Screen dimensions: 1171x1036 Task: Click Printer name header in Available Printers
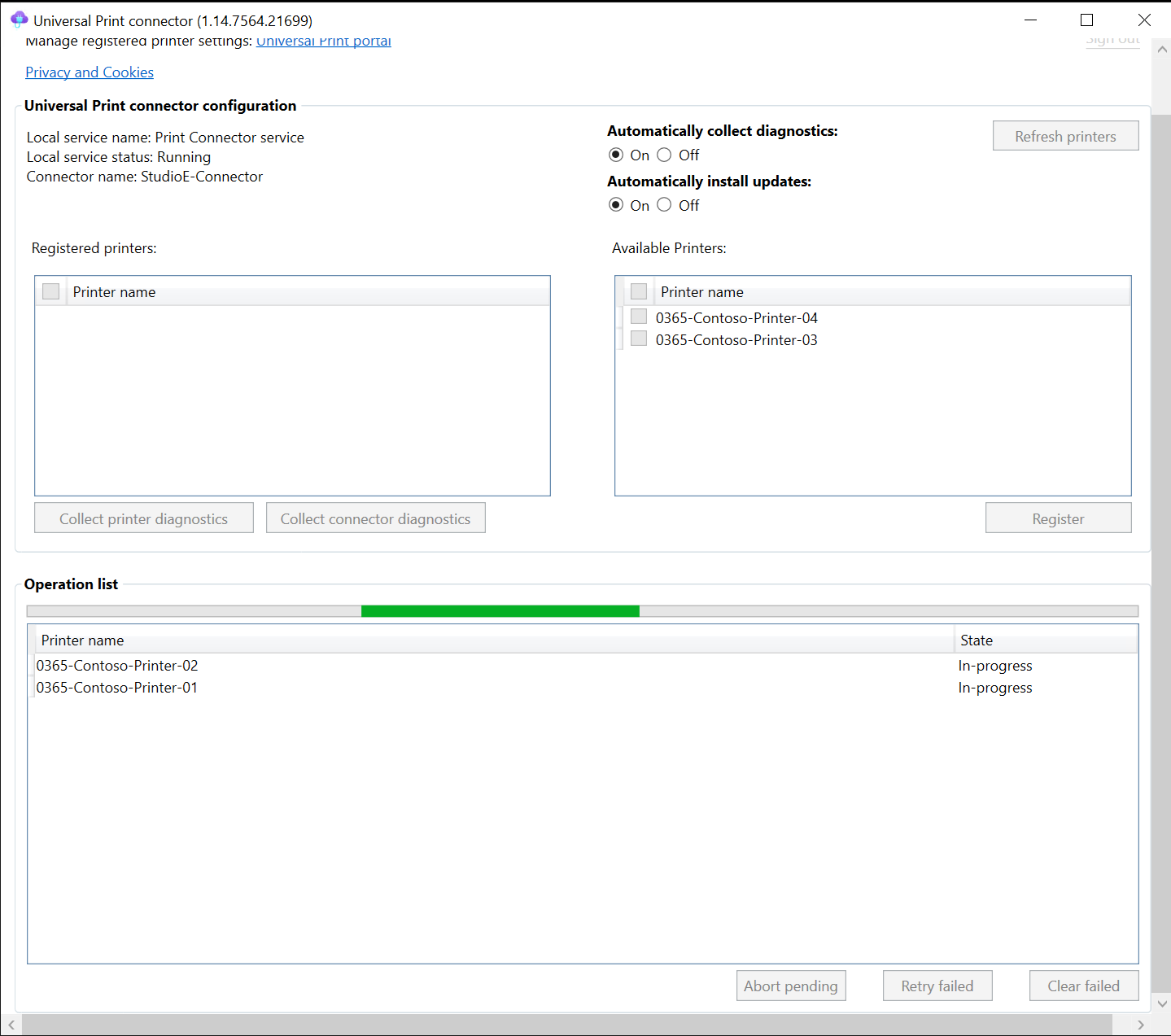(892, 292)
